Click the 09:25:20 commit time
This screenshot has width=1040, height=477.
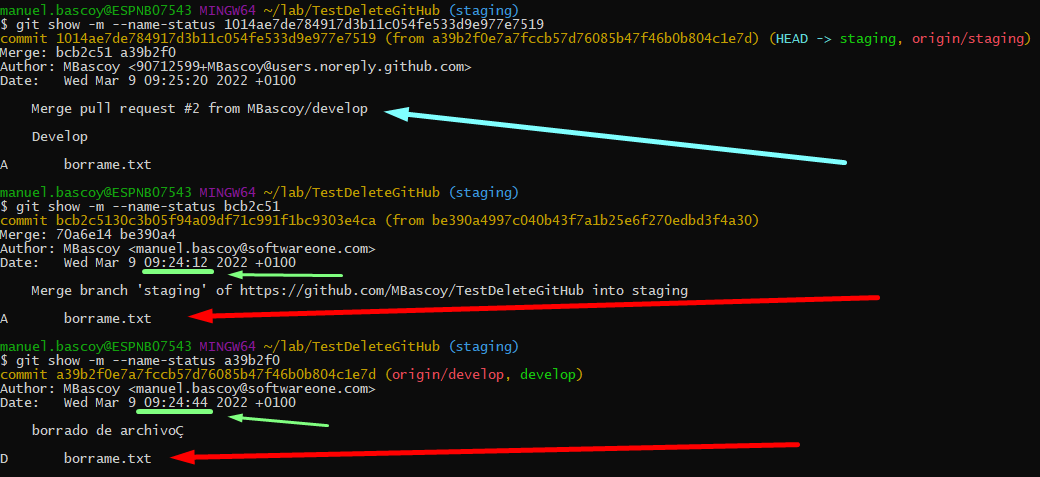(178, 81)
